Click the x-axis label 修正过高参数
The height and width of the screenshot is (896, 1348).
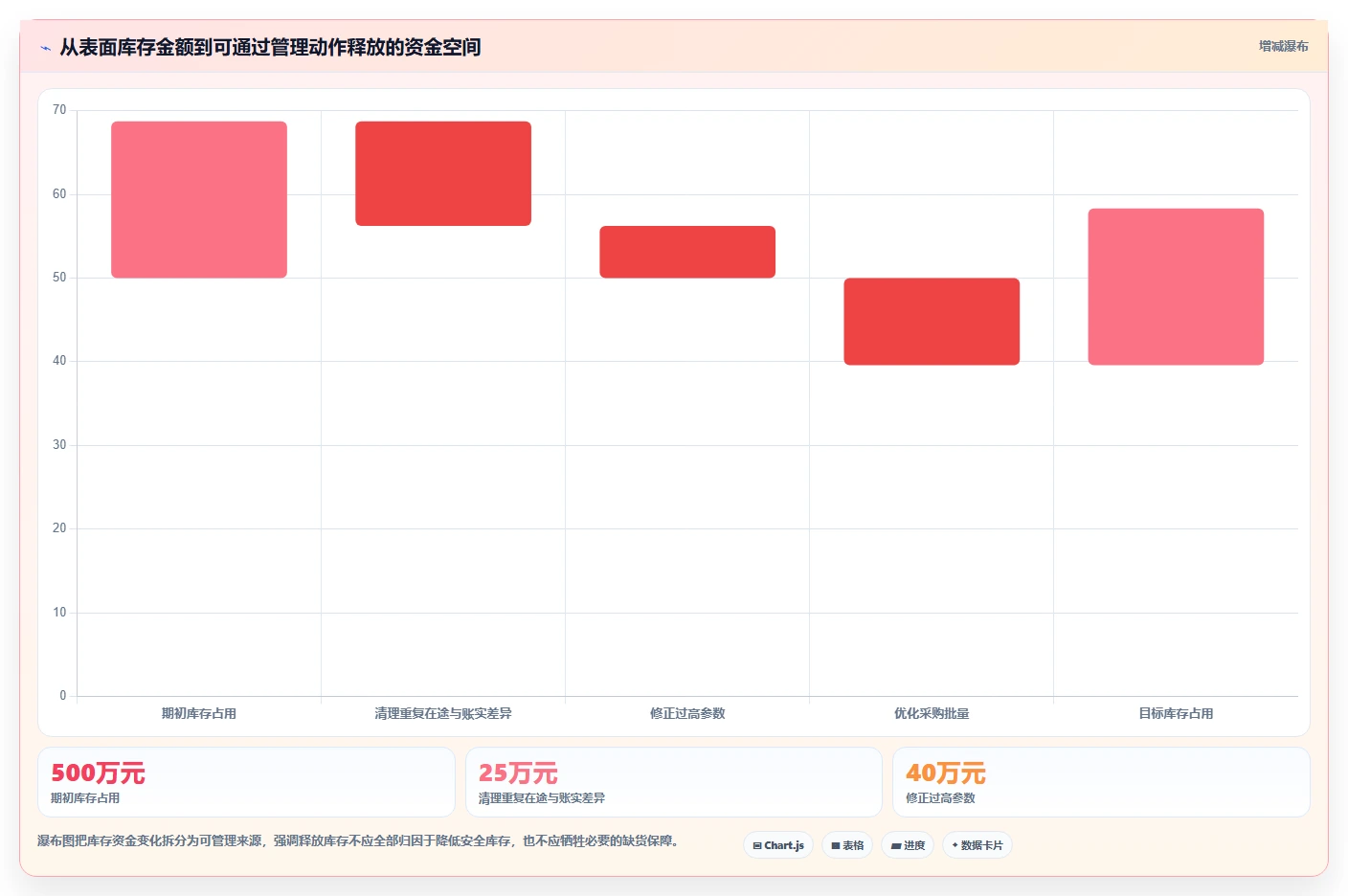[x=687, y=713]
